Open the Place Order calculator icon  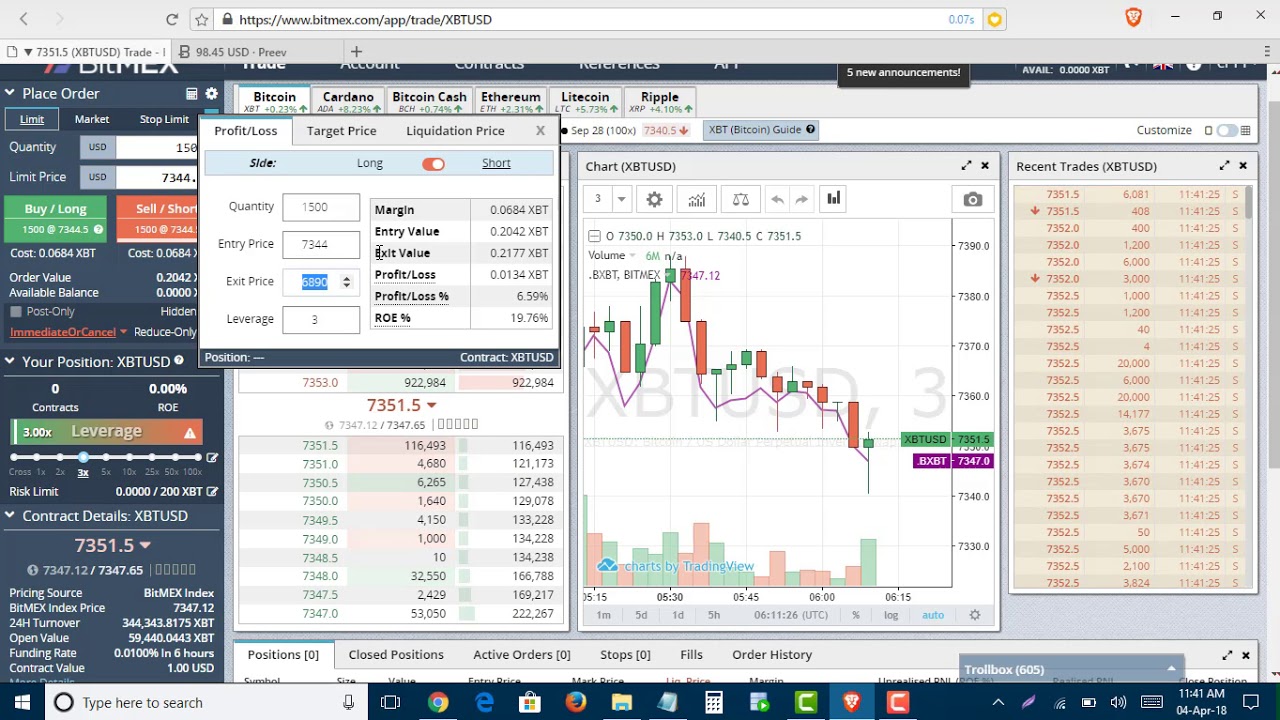coord(191,94)
